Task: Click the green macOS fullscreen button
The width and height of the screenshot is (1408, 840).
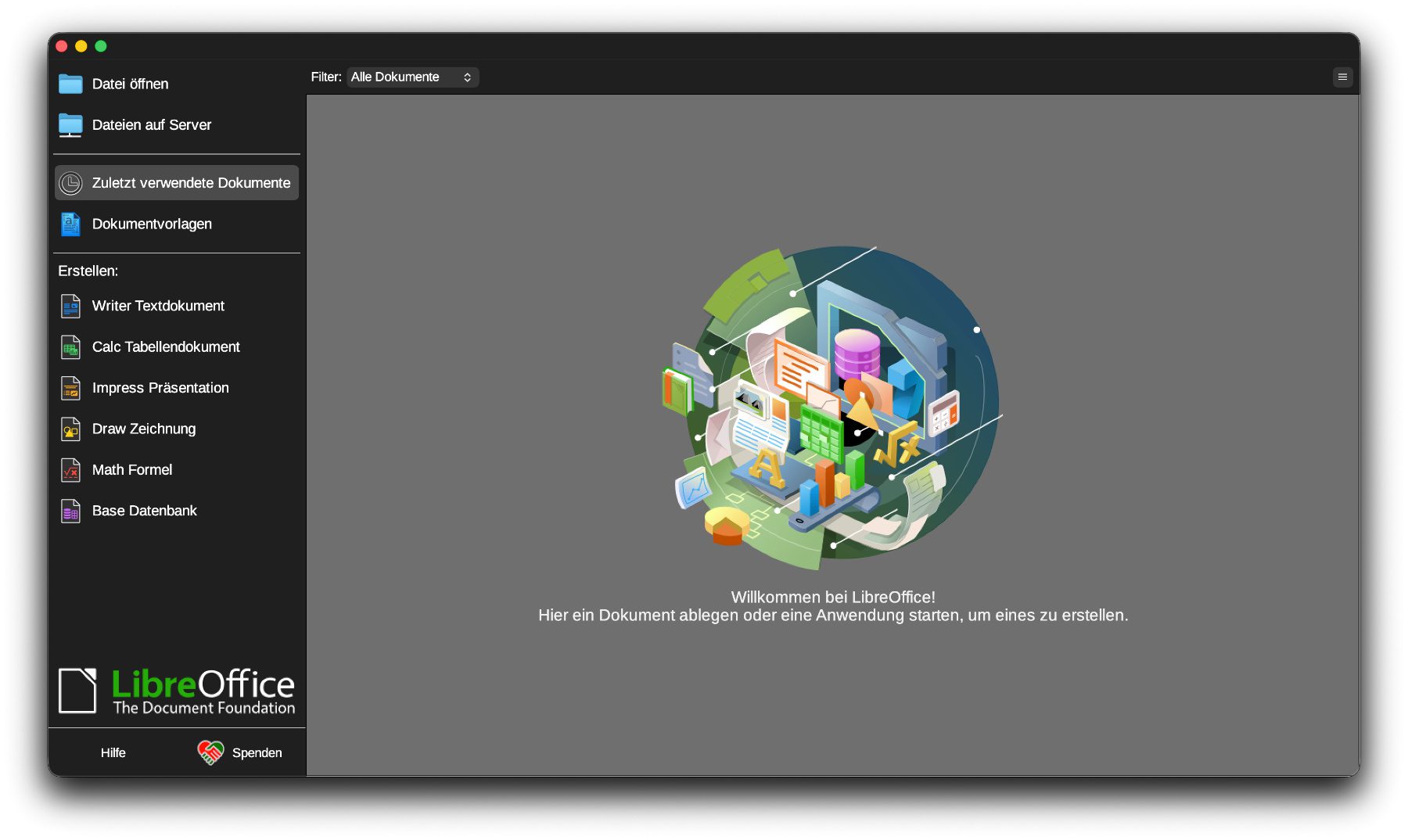Action: tap(101, 46)
